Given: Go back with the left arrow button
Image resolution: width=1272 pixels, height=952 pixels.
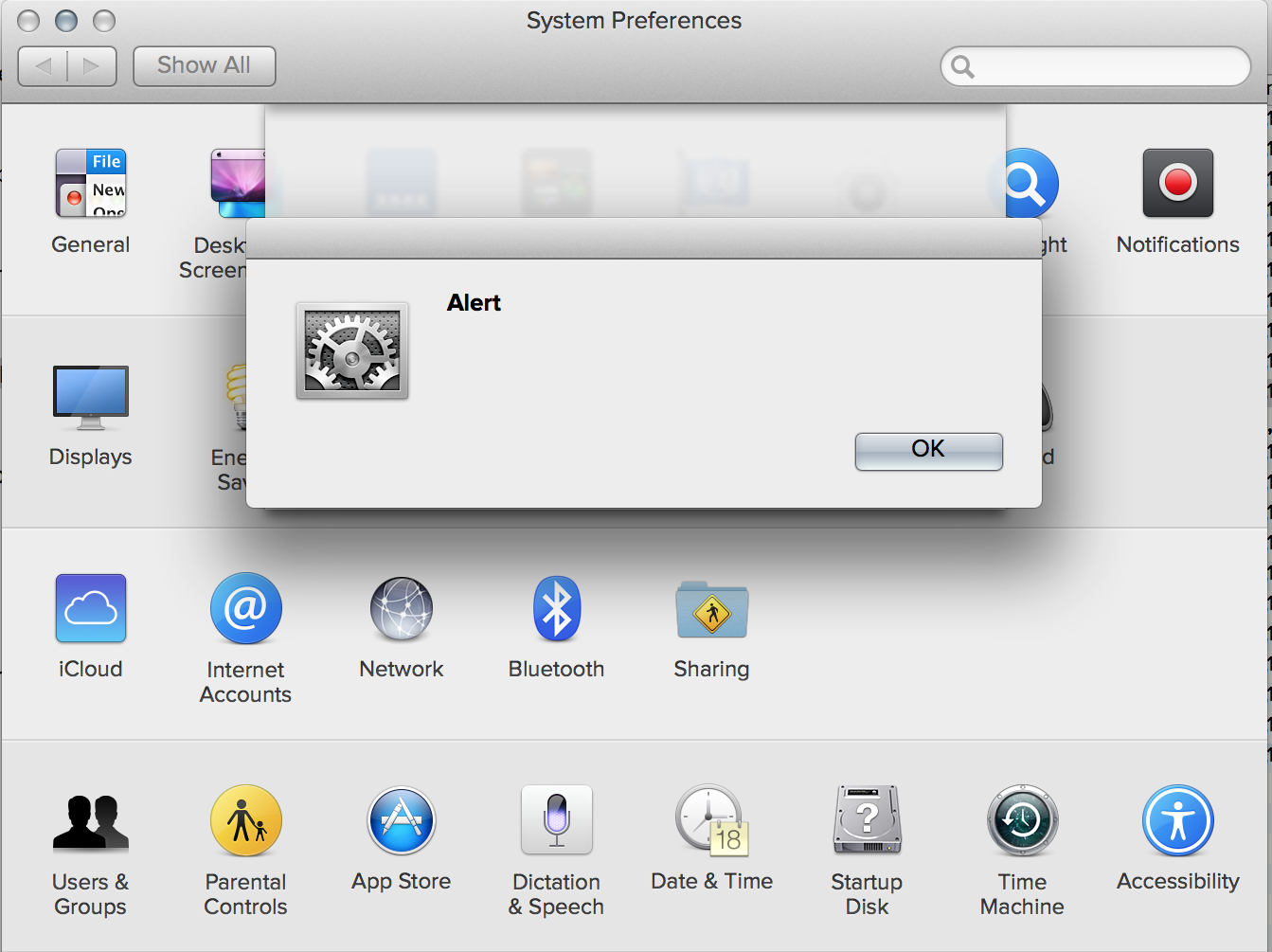Looking at the screenshot, I should (43, 65).
